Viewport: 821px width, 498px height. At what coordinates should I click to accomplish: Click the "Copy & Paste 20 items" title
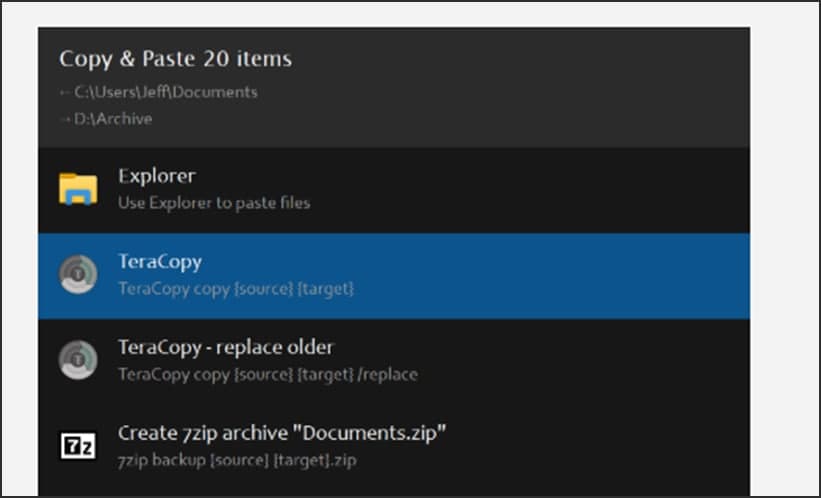176,58
